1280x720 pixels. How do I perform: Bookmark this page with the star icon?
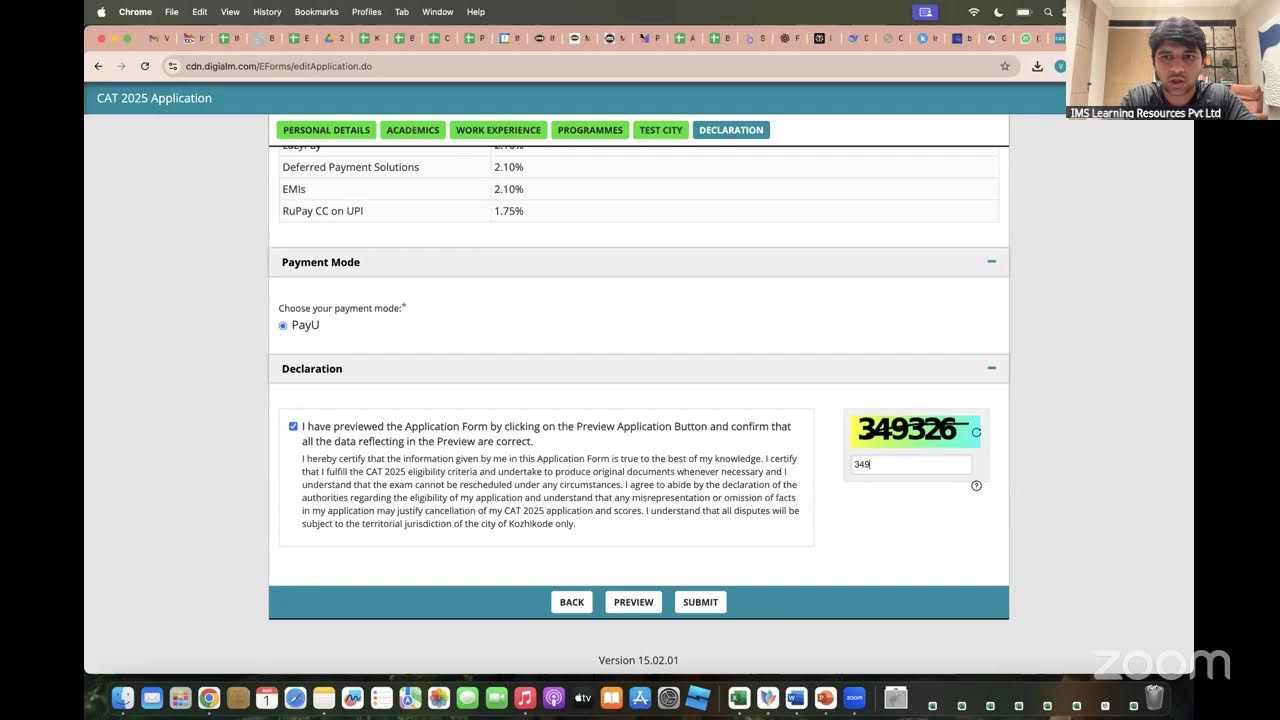click(x=1005, y=66)
